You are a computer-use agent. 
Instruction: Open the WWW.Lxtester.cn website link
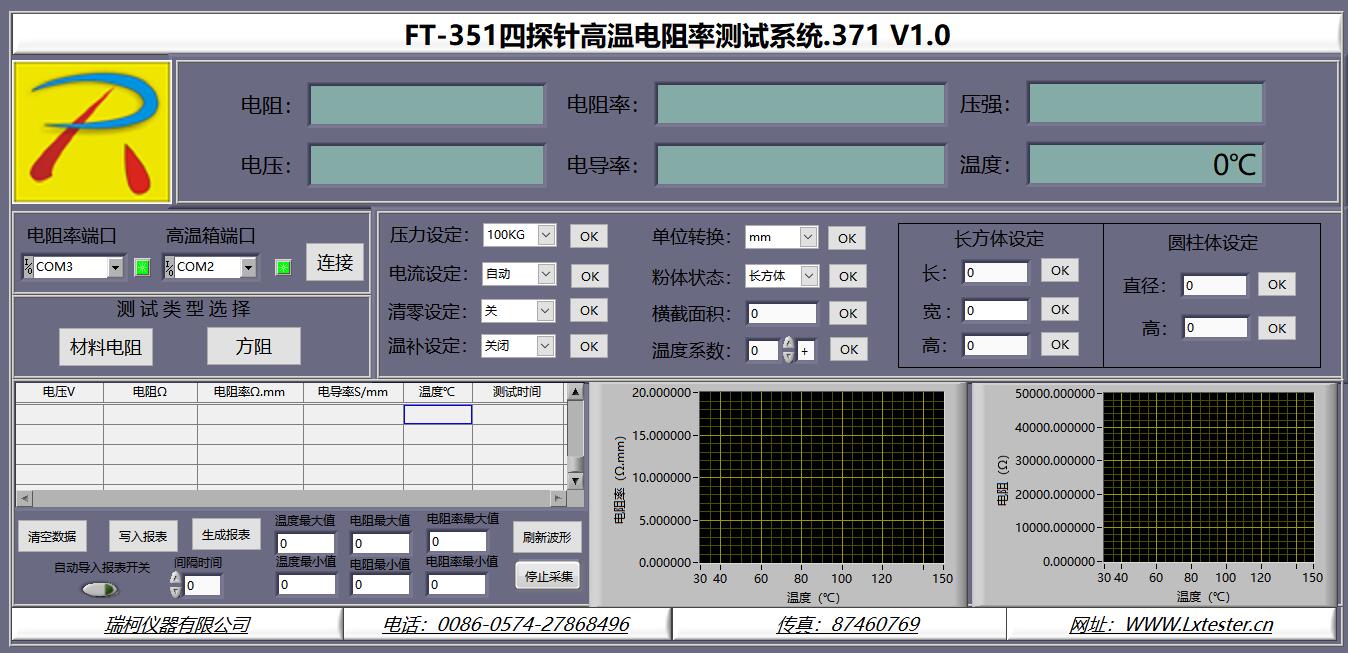pyautogui.click(x=1170, y=625)
